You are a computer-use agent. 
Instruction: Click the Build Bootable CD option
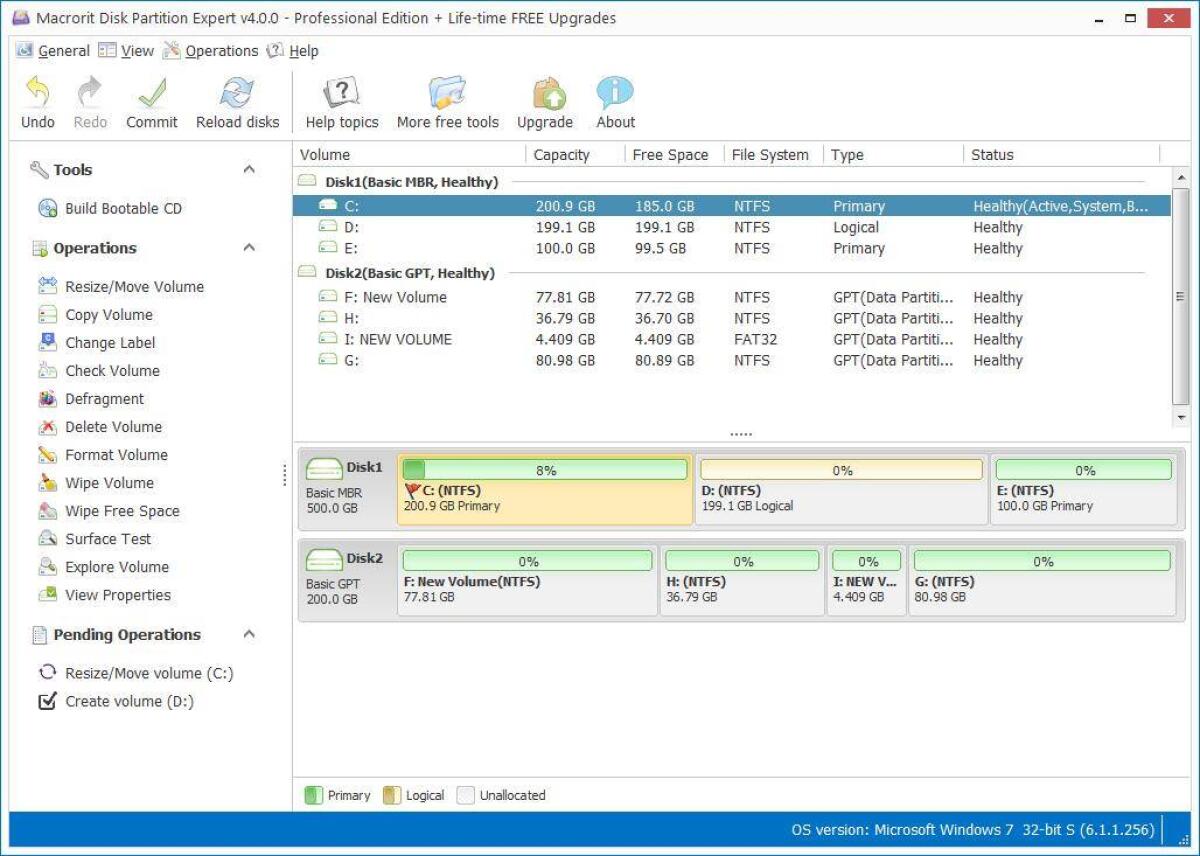(x=110, y=208)
